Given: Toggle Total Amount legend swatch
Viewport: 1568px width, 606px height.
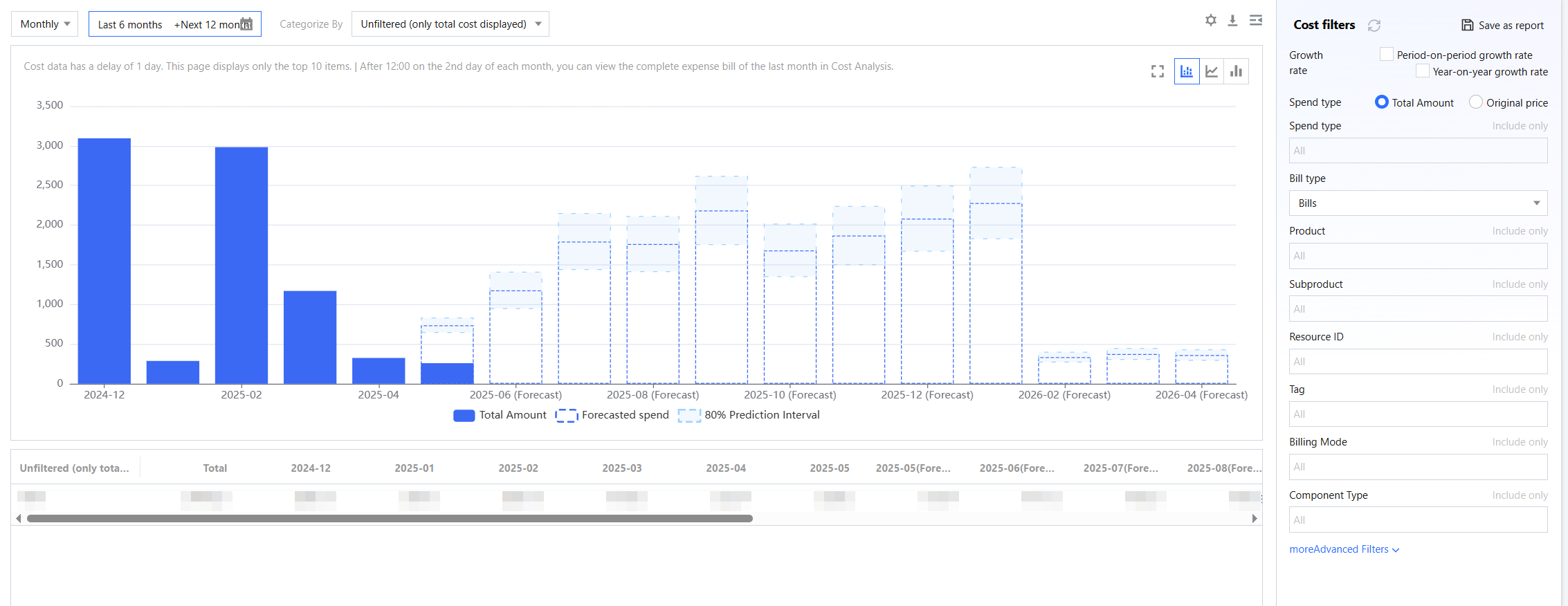Looking at the screenshot, I should click(x=464, y=415).
